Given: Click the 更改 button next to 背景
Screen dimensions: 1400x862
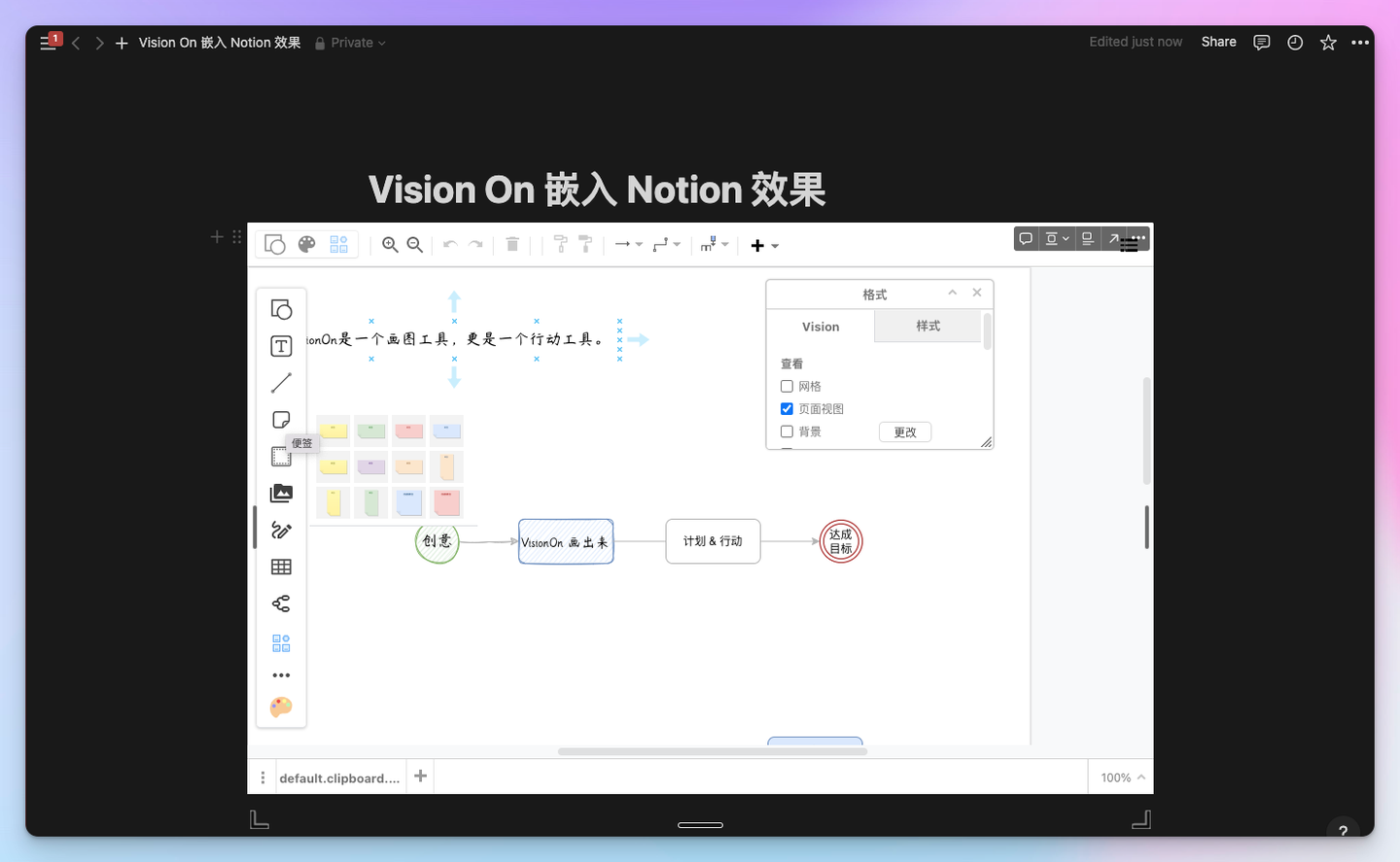Looking at the screenshot, I should (904, 431).
